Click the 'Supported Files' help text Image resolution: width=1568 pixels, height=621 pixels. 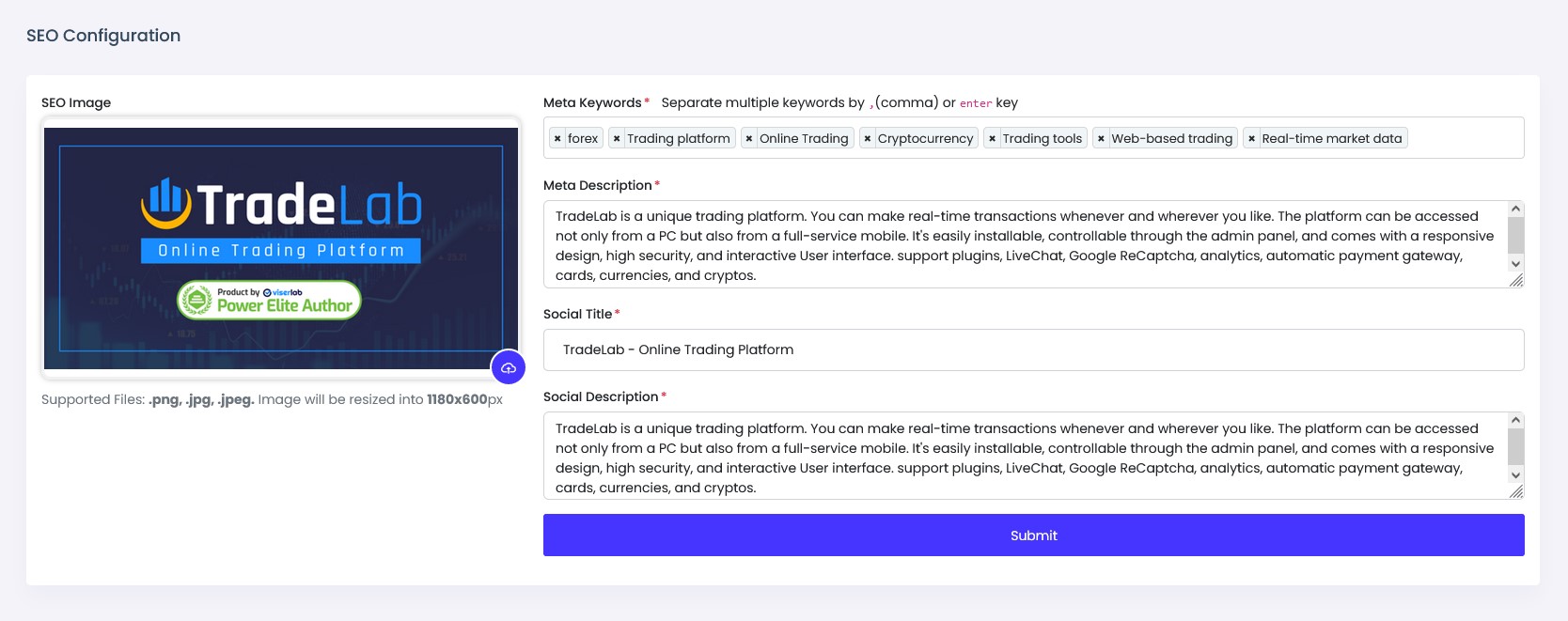272,399
